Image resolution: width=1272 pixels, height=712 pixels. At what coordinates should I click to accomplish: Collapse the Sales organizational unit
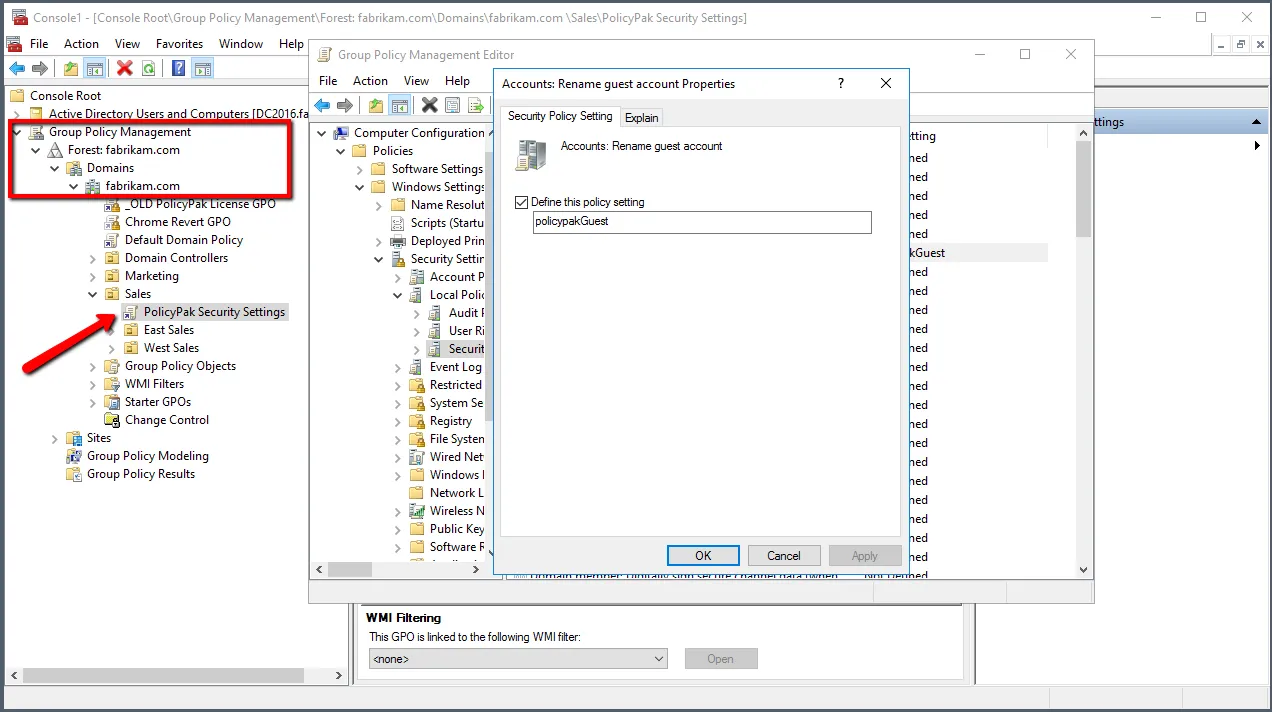93,294
